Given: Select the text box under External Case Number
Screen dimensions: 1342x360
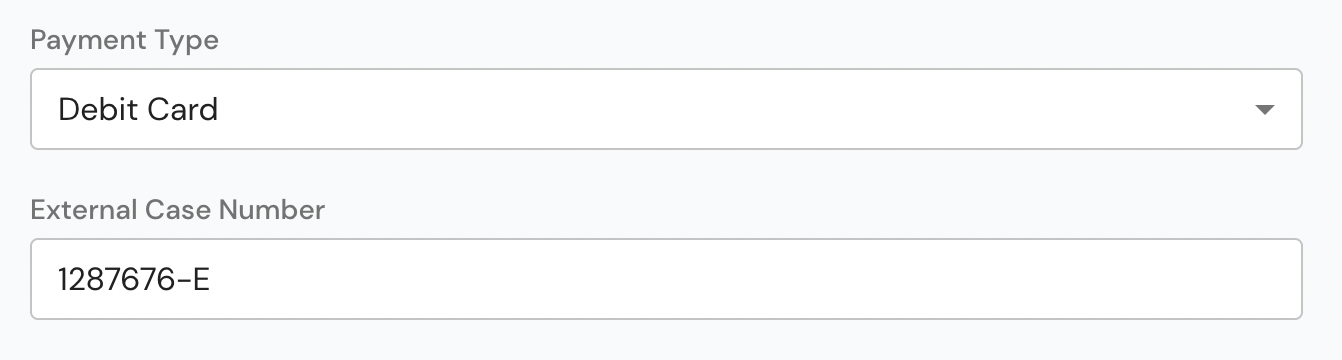Looking at the screenshot, I should tap(666, 279).
